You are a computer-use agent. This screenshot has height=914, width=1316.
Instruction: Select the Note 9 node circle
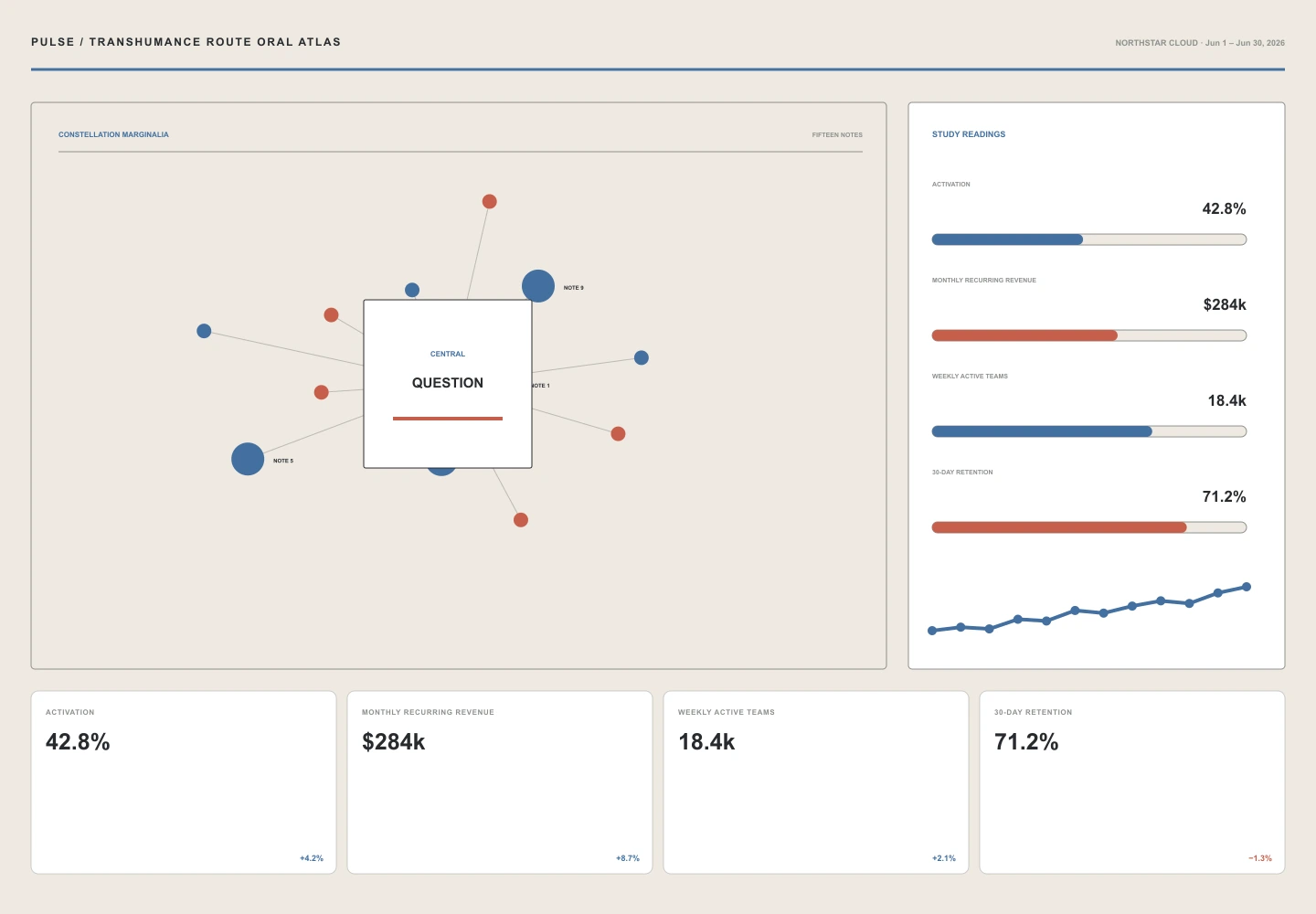pyautogui.click(x=538, y=286)
